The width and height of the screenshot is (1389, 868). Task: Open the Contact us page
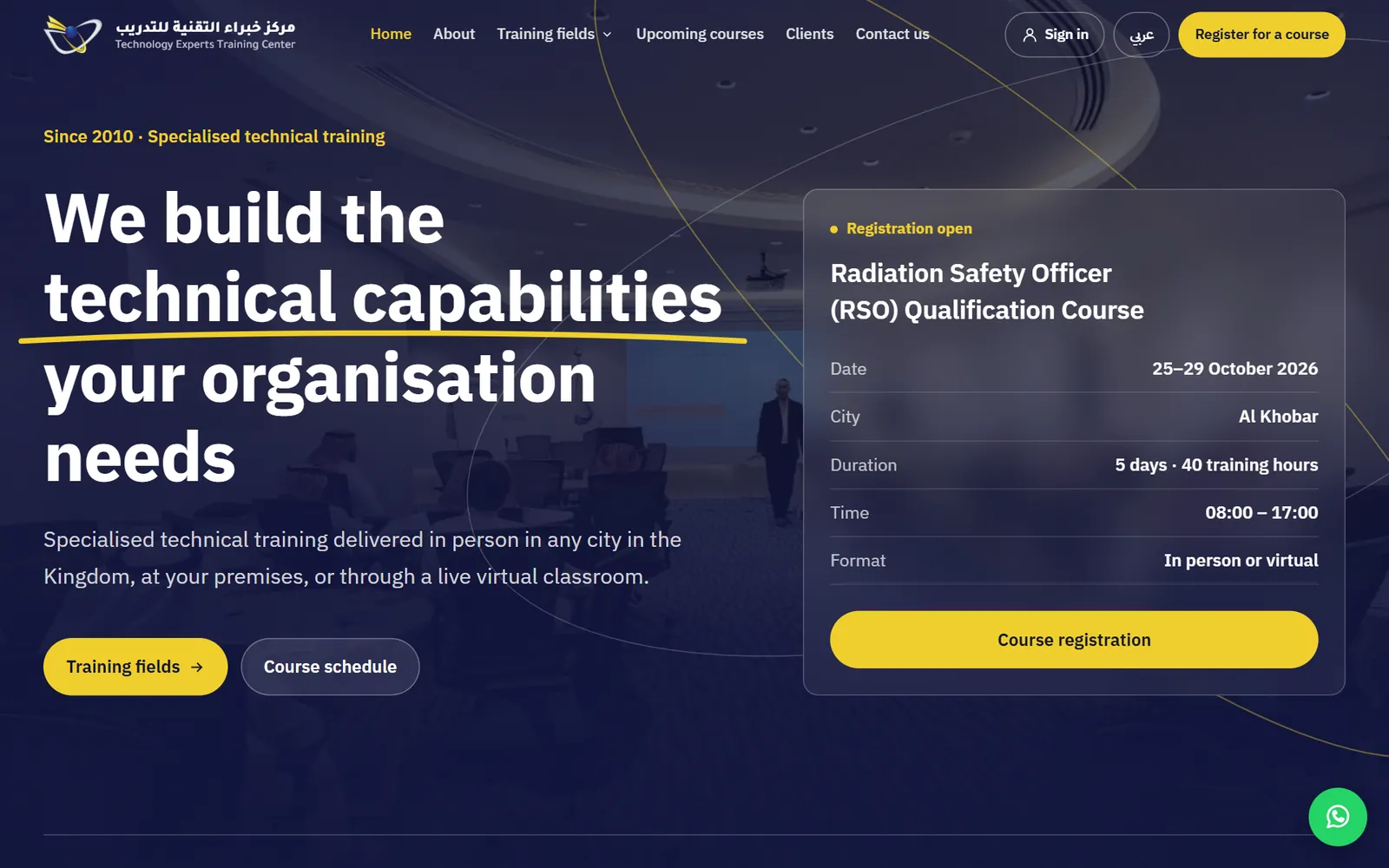click(892, 34)
